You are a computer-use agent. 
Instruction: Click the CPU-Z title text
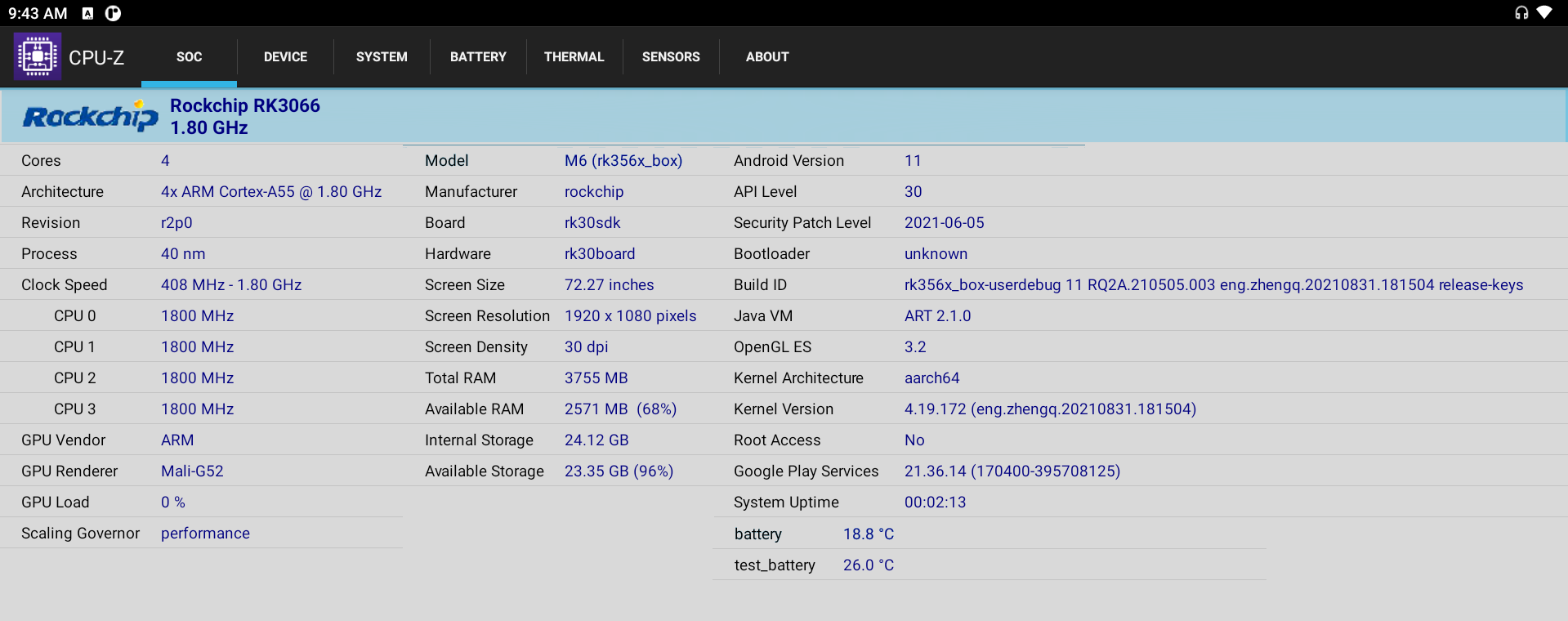[x=96, y=57]
